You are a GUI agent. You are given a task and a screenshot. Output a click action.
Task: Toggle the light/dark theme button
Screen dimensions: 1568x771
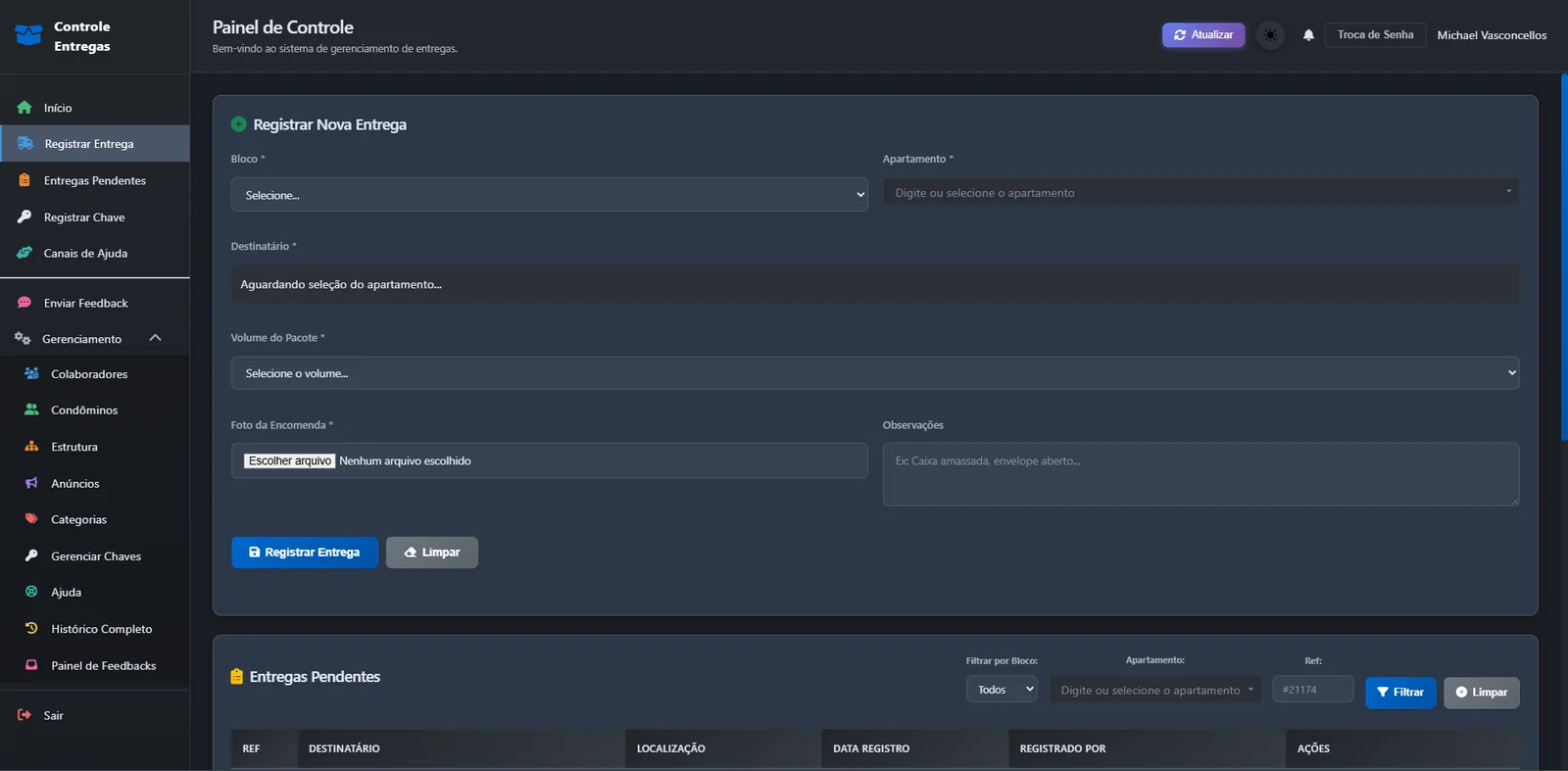1270,35
